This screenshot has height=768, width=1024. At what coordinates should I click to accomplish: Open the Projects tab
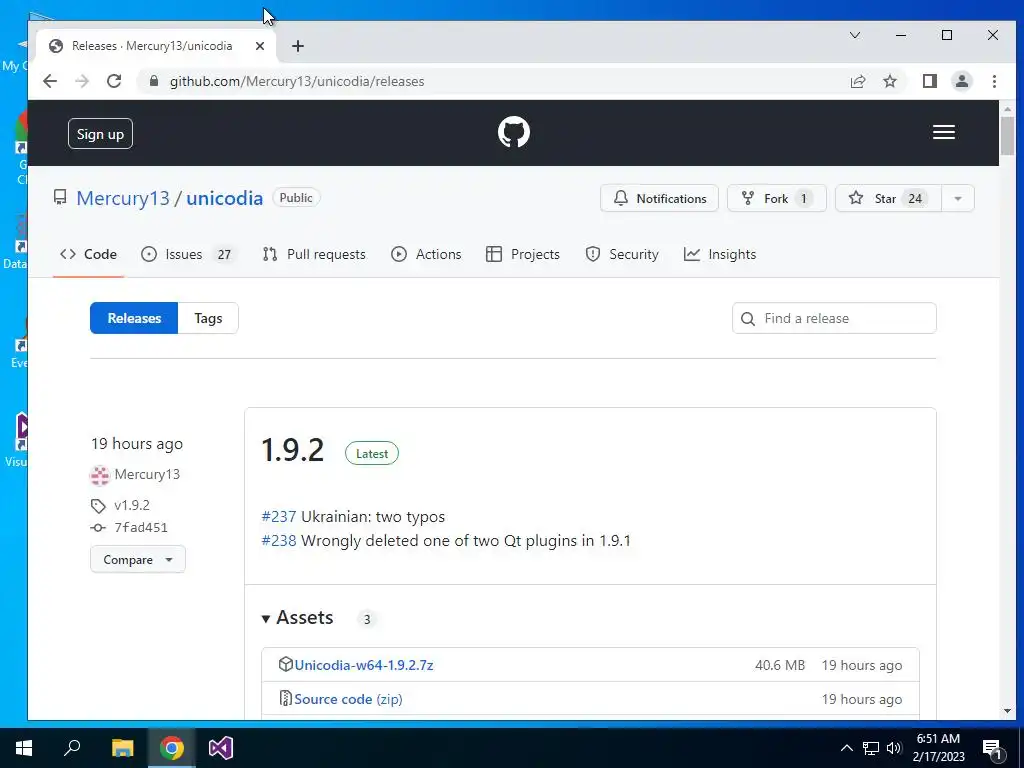coord(523,254)
